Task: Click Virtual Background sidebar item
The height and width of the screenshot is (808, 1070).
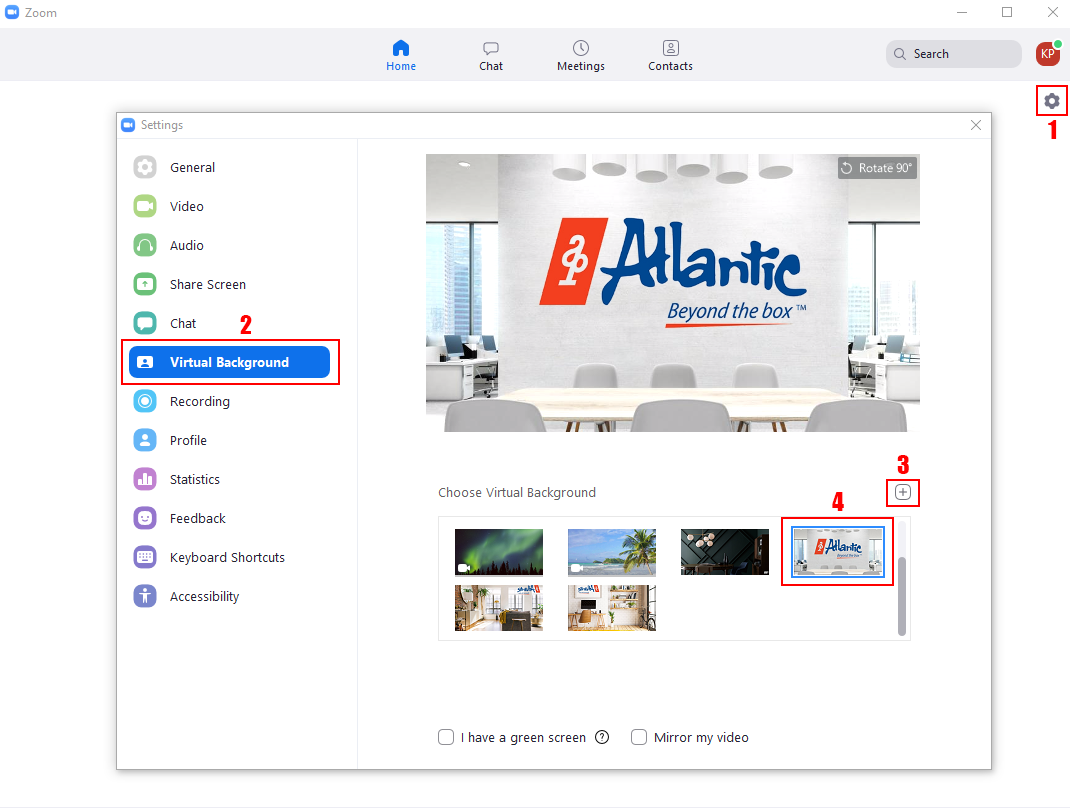Action: click(x=229, y=362)
